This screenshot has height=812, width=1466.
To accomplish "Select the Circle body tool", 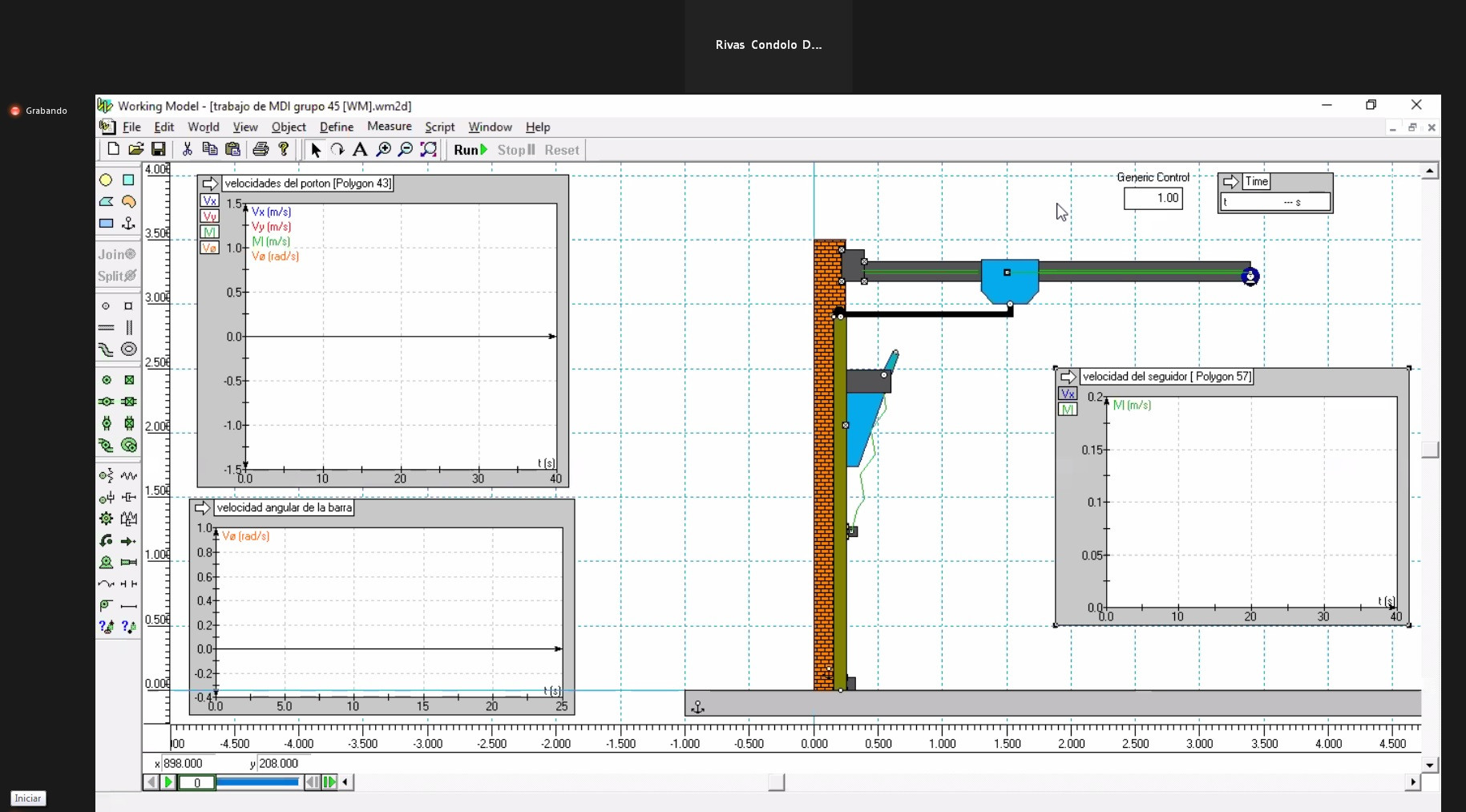I will coord(106,180).
